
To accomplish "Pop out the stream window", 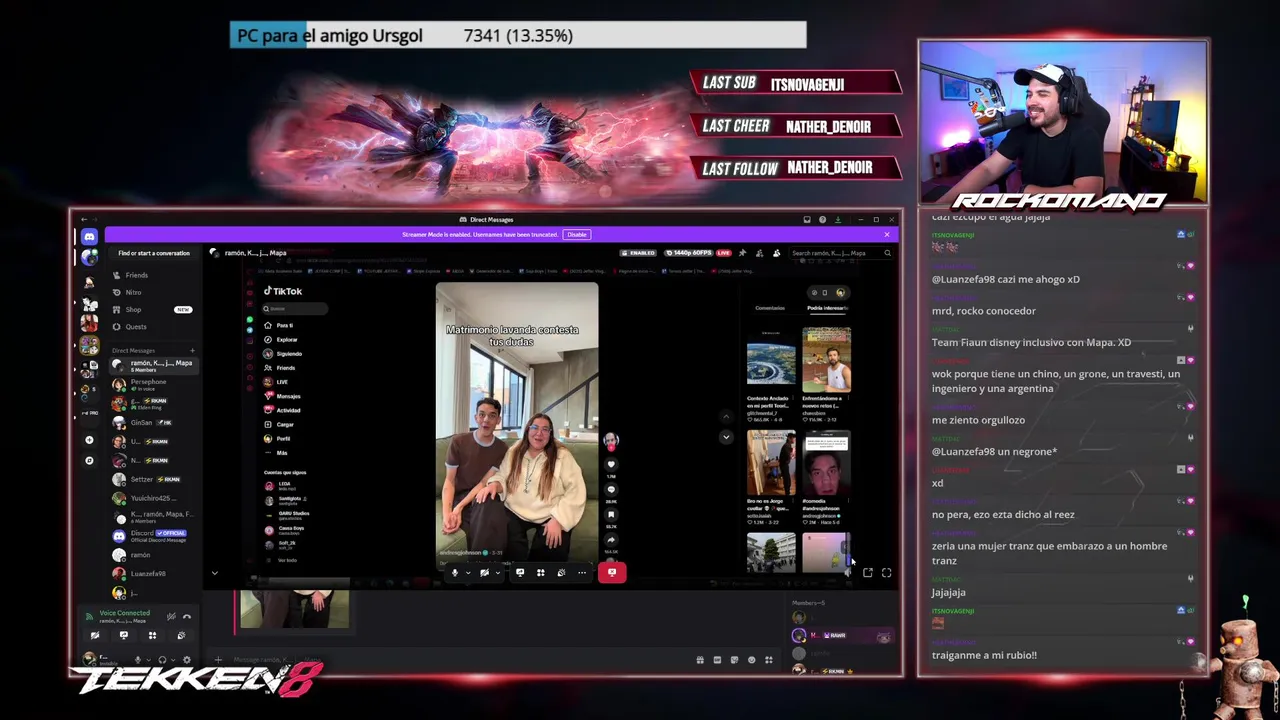I will (x=867, y=573).
